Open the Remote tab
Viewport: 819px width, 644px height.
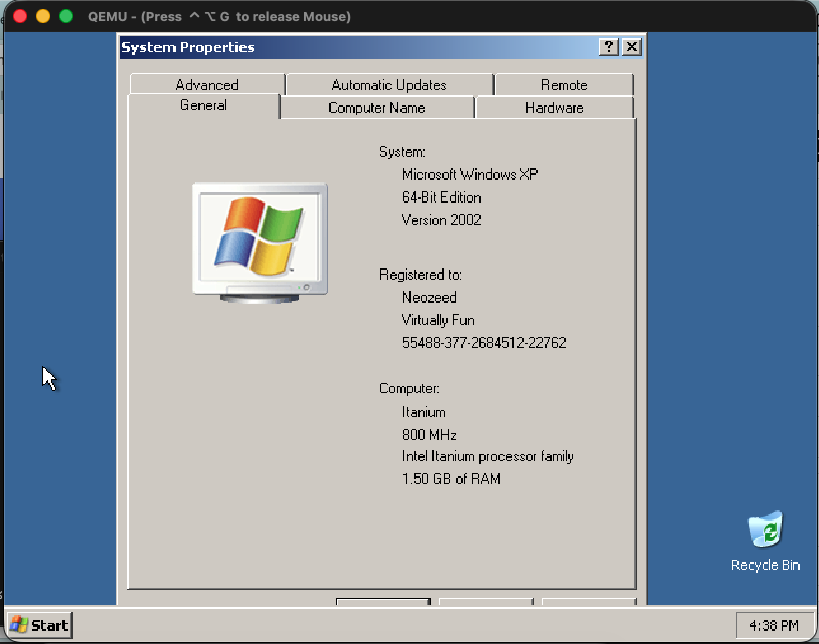[x=564, y=85]
